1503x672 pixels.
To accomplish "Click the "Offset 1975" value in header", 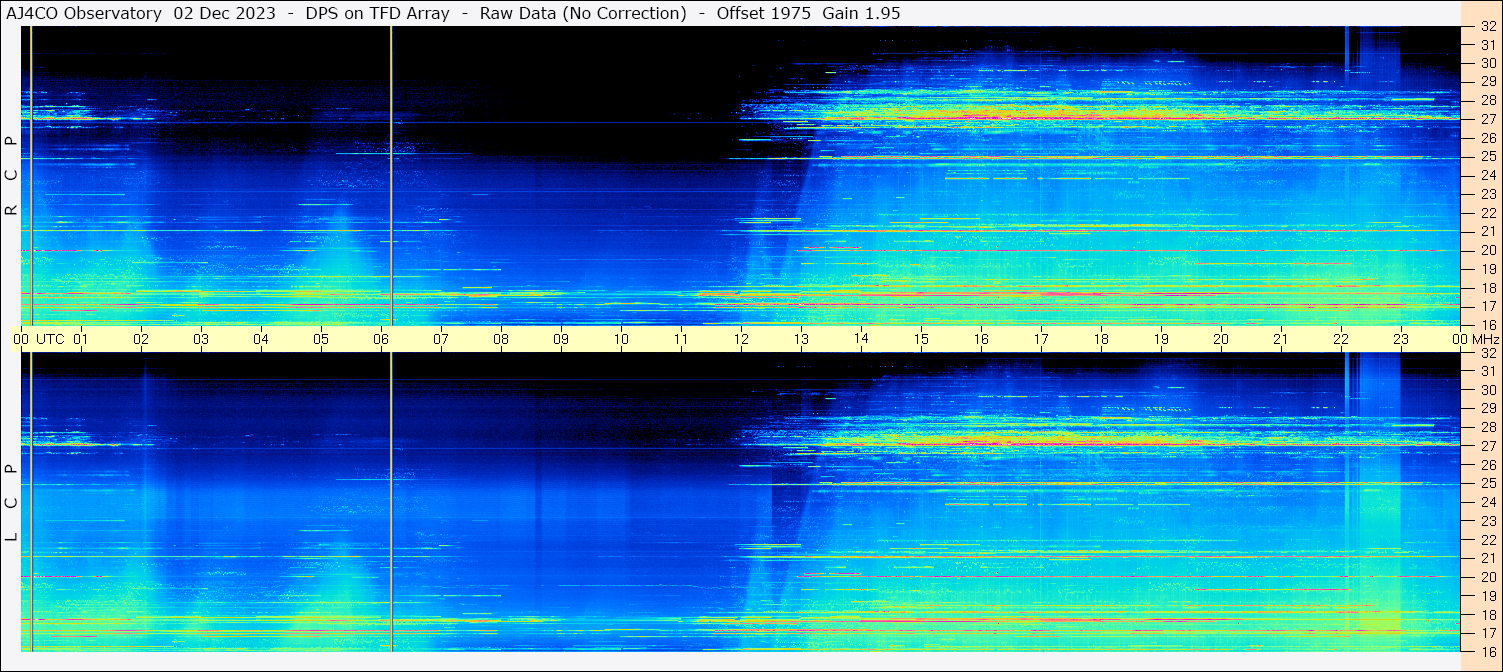I will 764,13.
